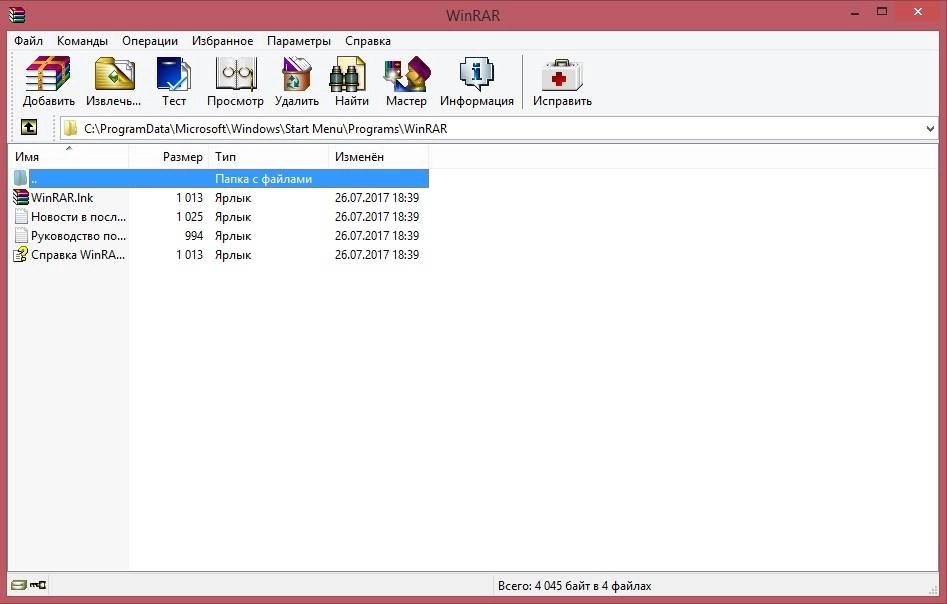This screenshot has height=604, width=947.
Task: Sort files by Имя column header
Action: 68,156
